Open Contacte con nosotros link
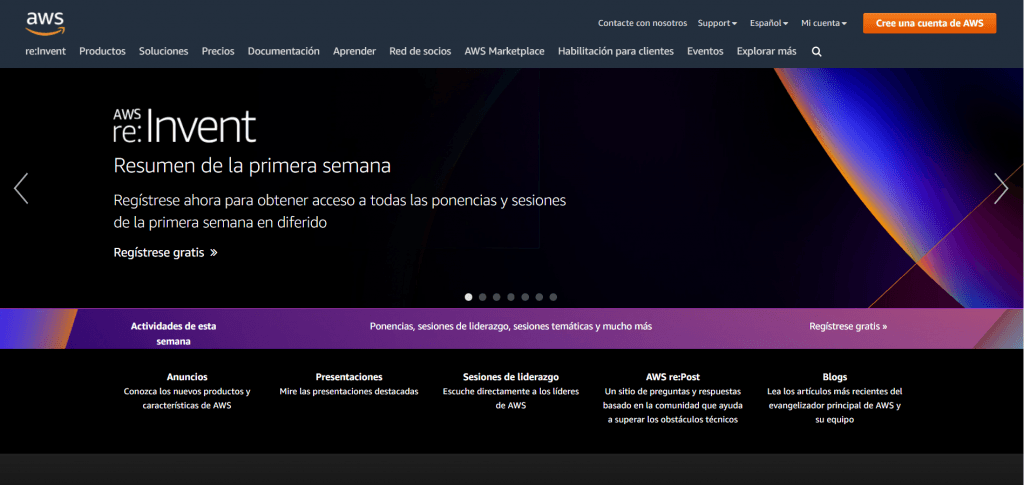Screen dimensions: 1024x485 point(643,23)
